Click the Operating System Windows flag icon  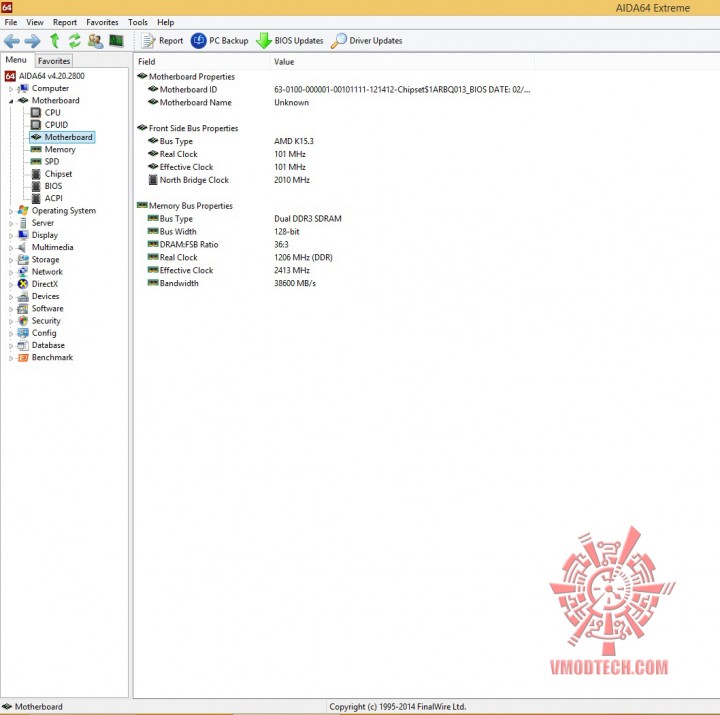pyautogui.click(x=23, y=211)
